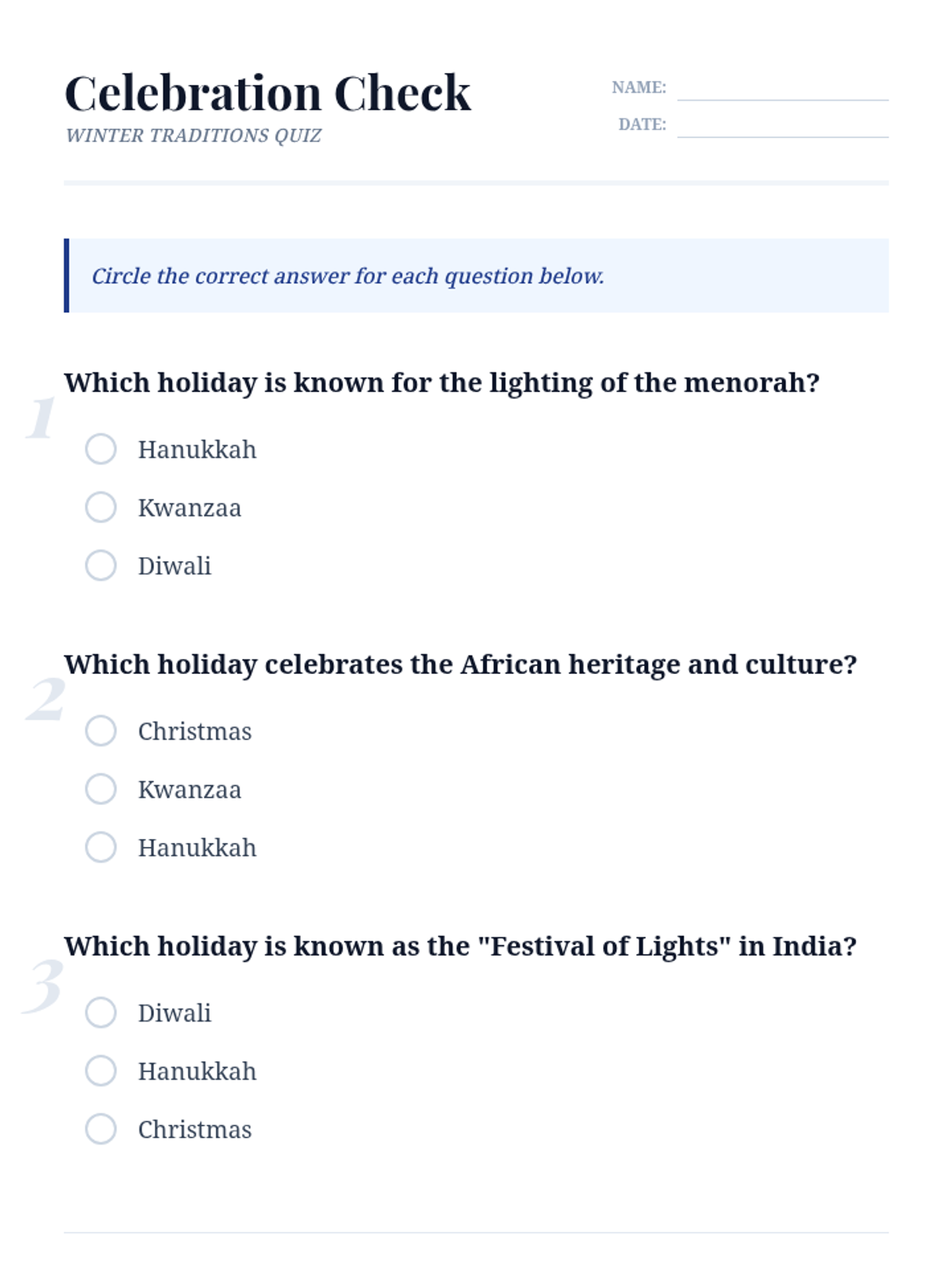Click the menorah question text

point(442,383)
